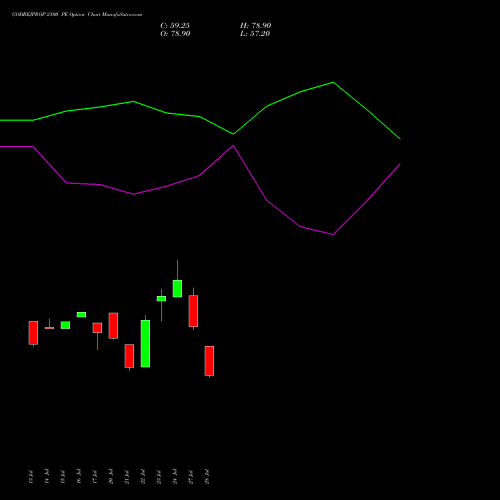
Task: Select the red candlestick for 13 Jul
Action: pos(33,333)
